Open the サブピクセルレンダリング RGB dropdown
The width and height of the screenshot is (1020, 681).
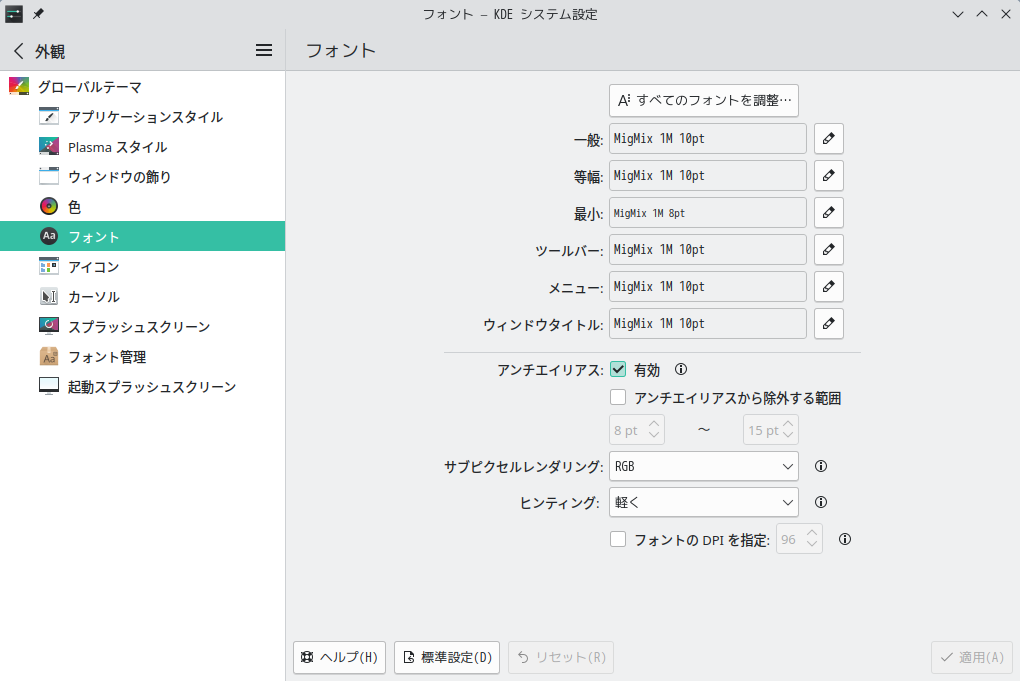point(704,466)
